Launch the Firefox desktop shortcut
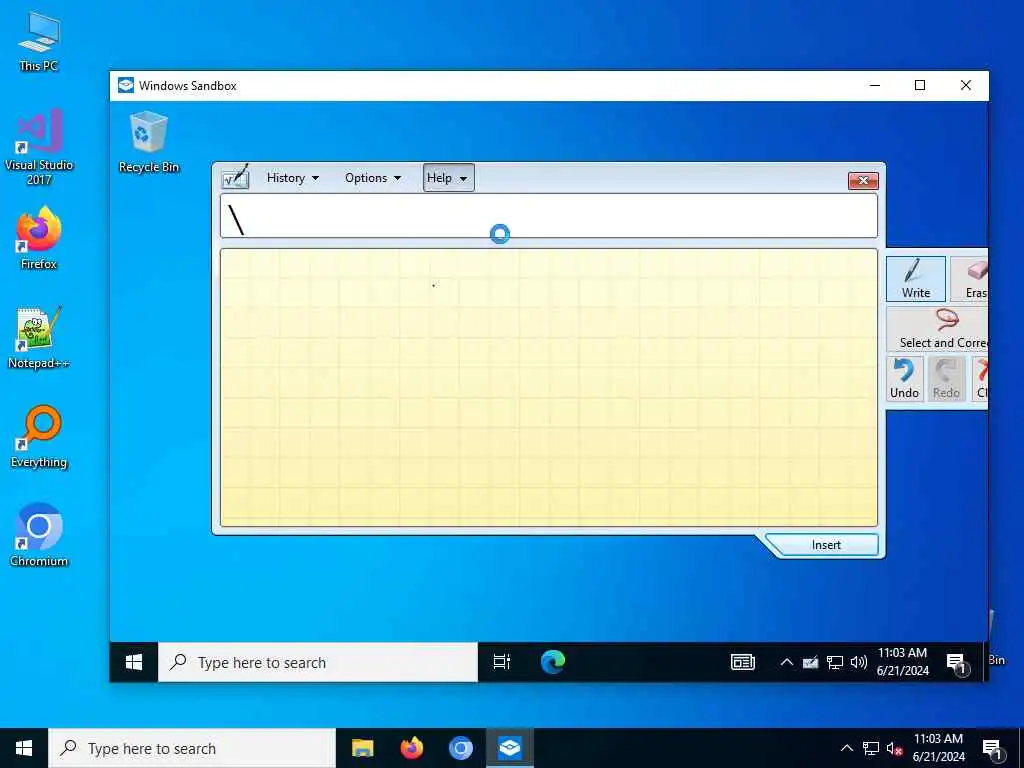1024x768 pixels. (39, 238)
